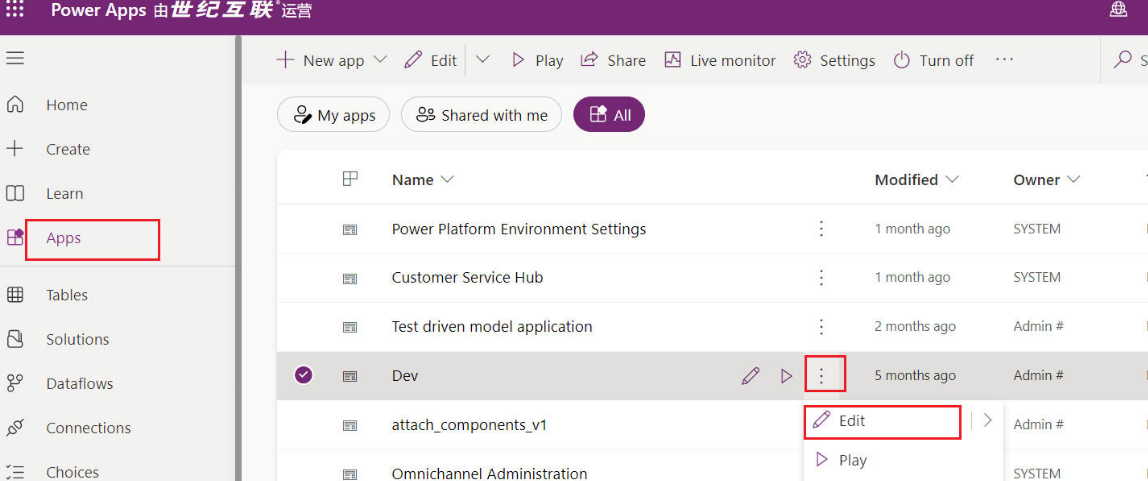Open more commands for Customer Service Hub
The width and height of the screenshot is (1148, 481).
coord(821,277)
